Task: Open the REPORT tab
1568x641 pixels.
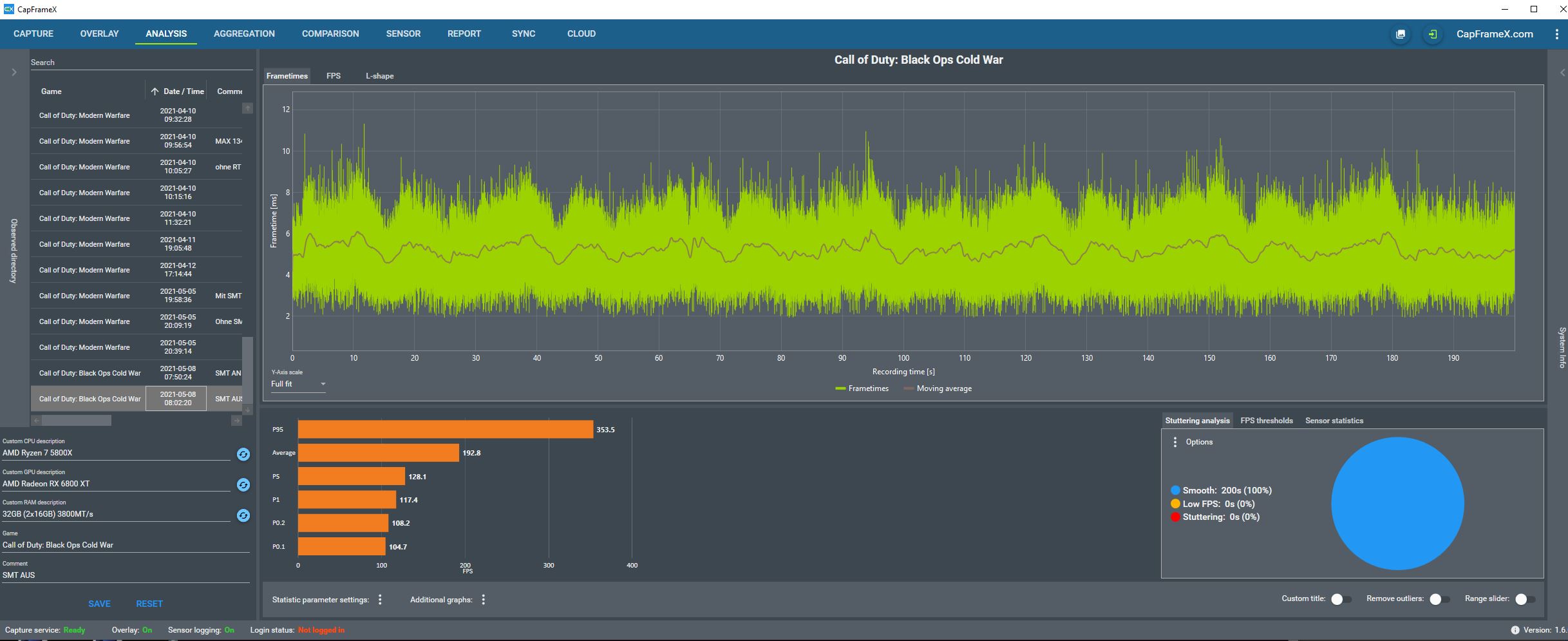Action: point(464,33)
